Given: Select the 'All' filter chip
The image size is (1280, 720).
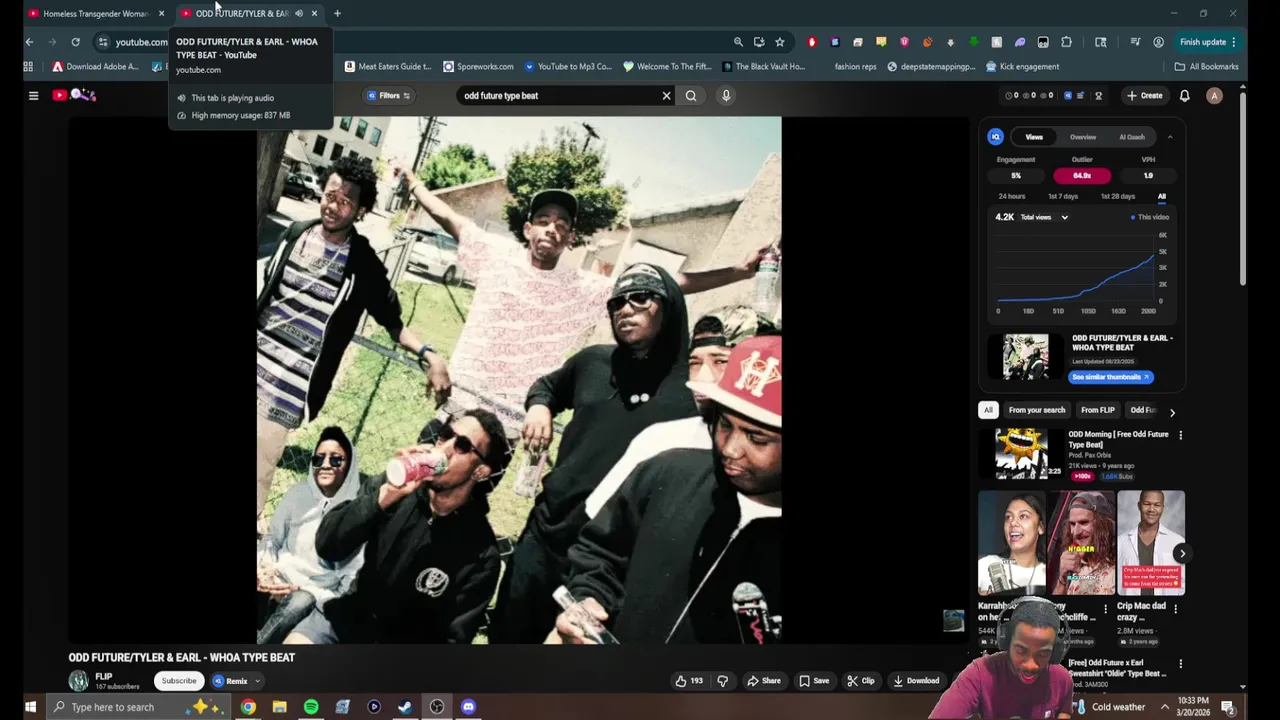Looking at the screenshot, I should [988, 410].
